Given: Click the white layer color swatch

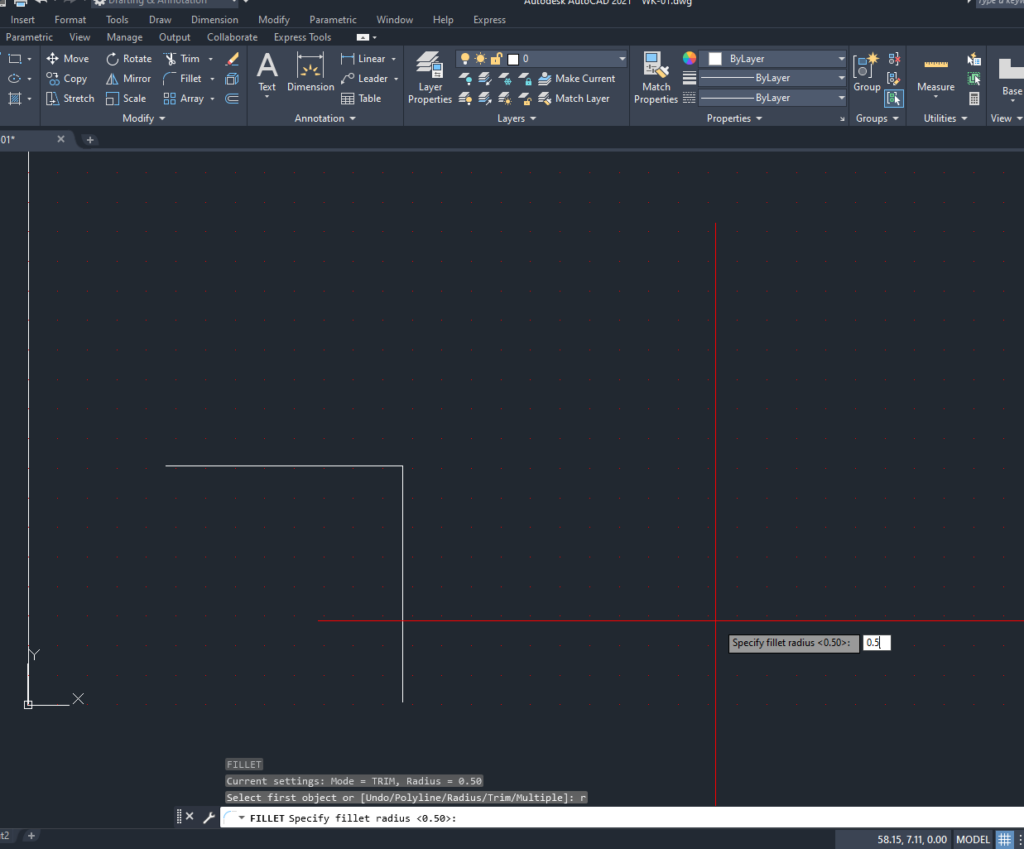Looking at the screenshot, I should coord(511,58).
